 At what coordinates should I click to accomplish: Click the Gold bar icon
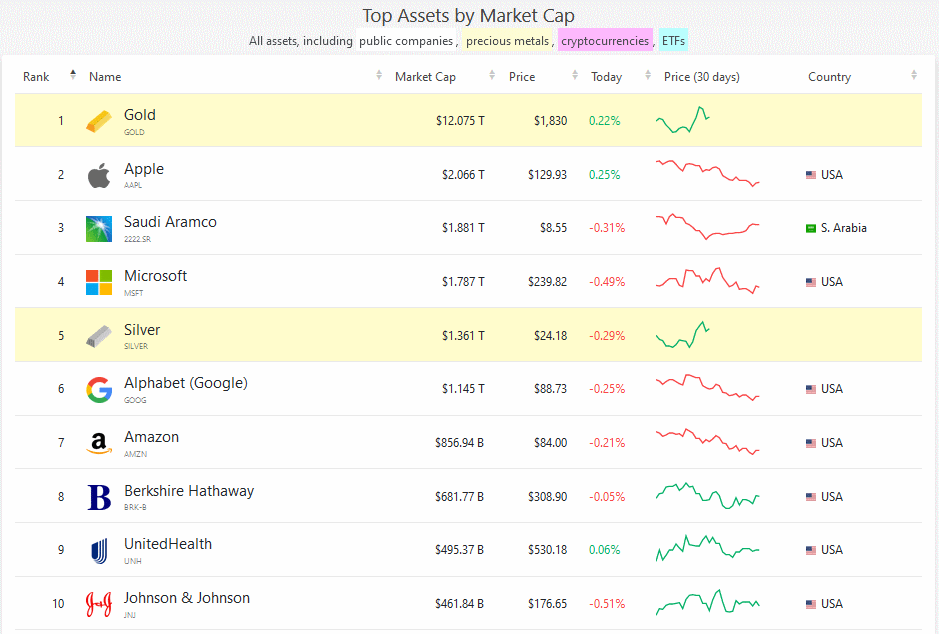tap(99, 121)
